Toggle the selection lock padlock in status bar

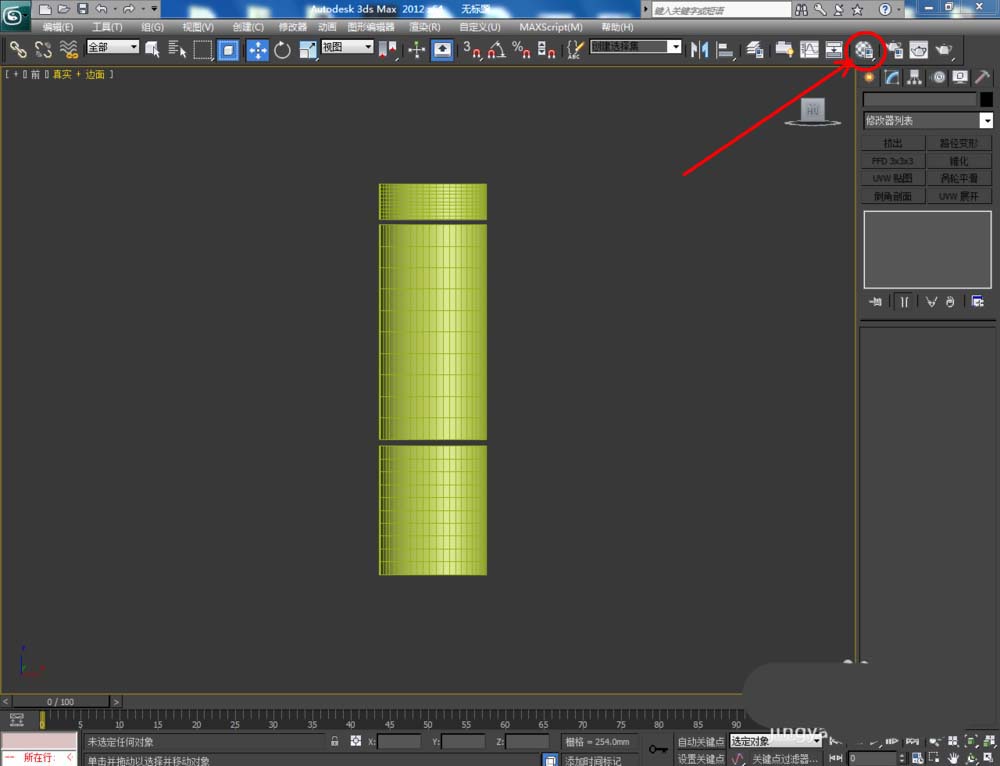tap(335, 741)
